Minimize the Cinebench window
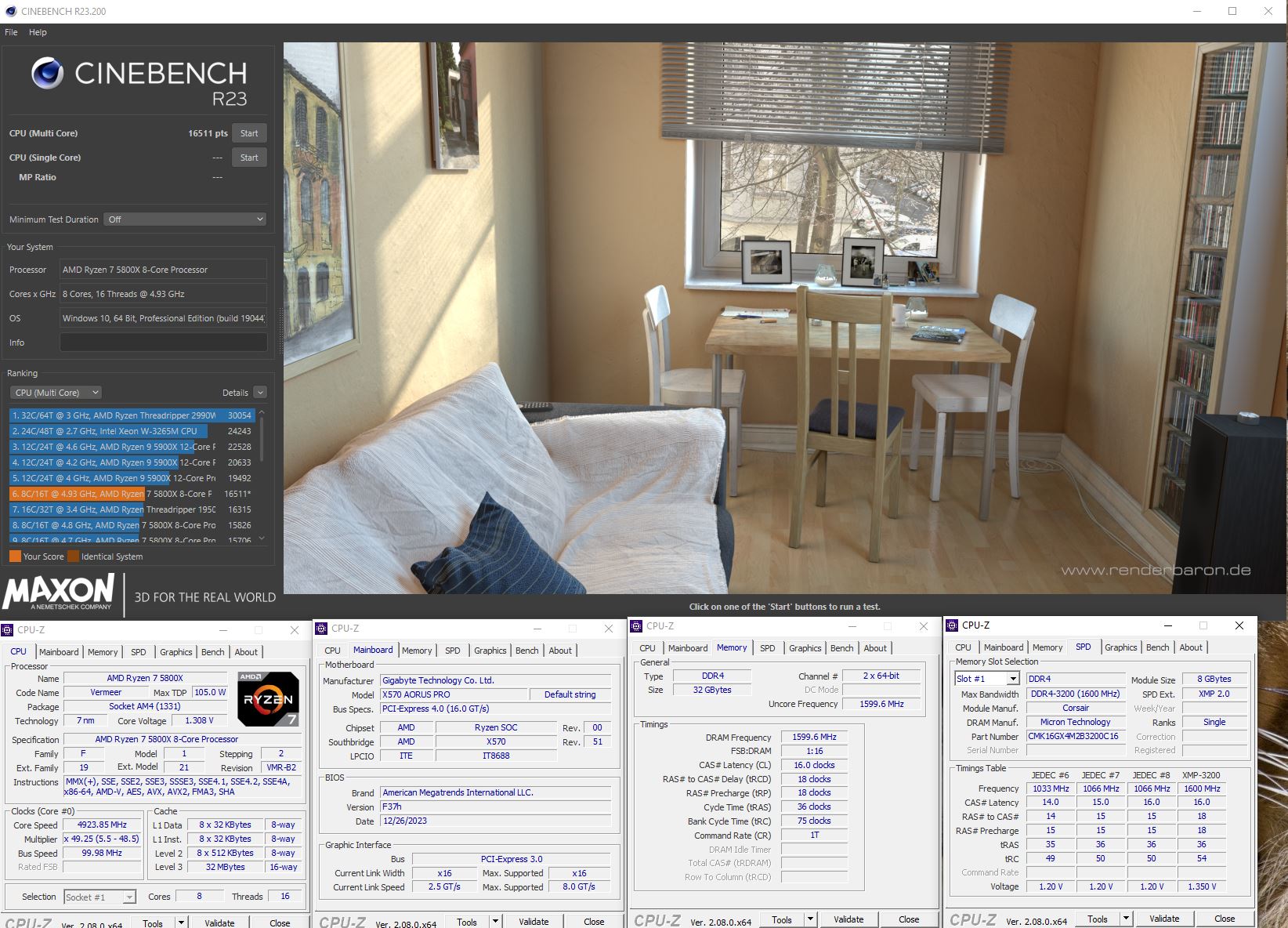This screenshot has height=928, width=1288. pyautogui.click(x=1196, y=11)
